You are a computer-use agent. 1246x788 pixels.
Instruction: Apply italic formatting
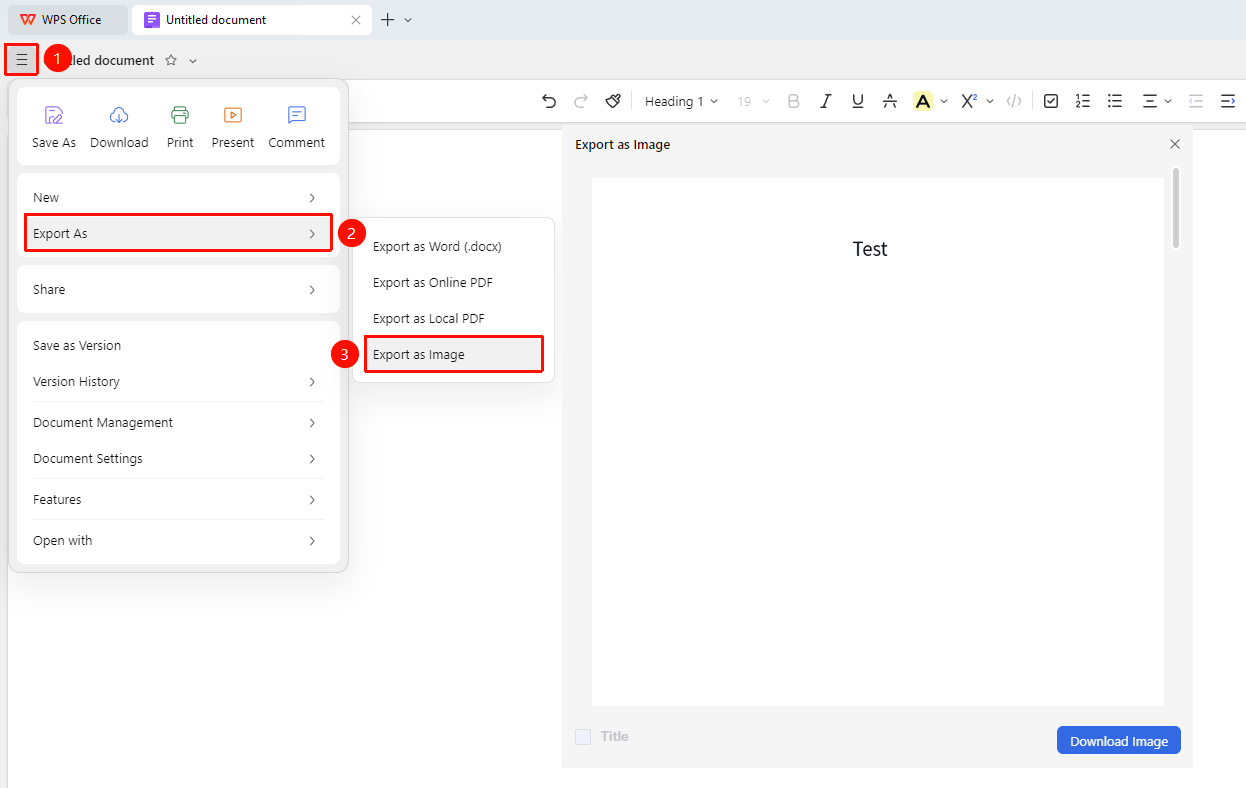(826, 101)
